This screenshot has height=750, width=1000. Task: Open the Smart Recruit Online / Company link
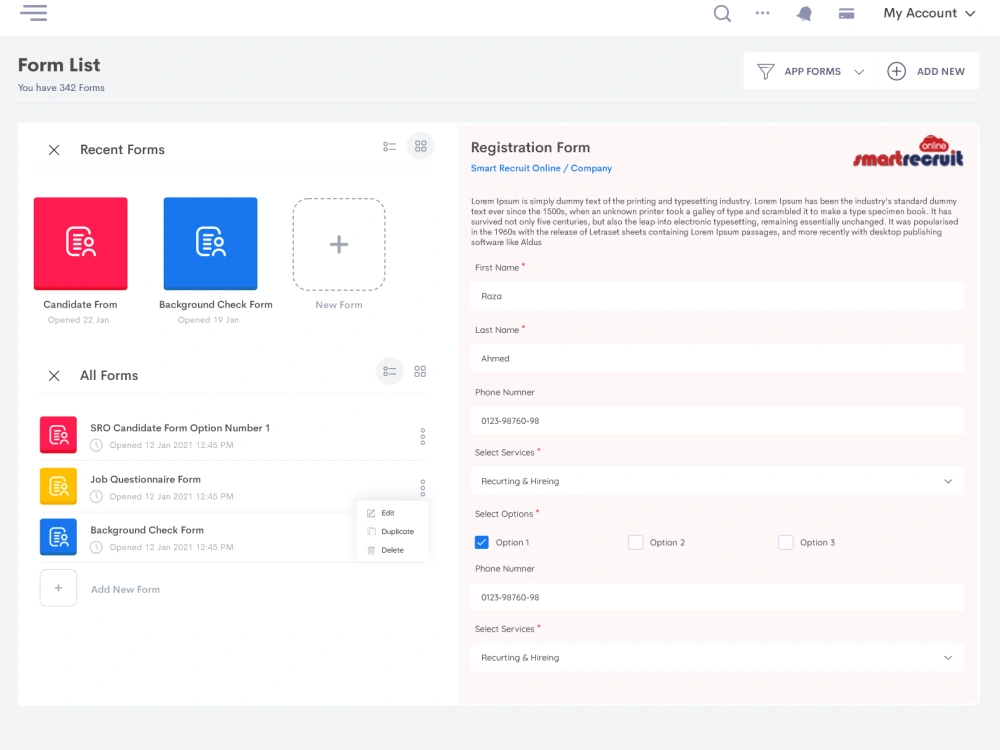541,167
